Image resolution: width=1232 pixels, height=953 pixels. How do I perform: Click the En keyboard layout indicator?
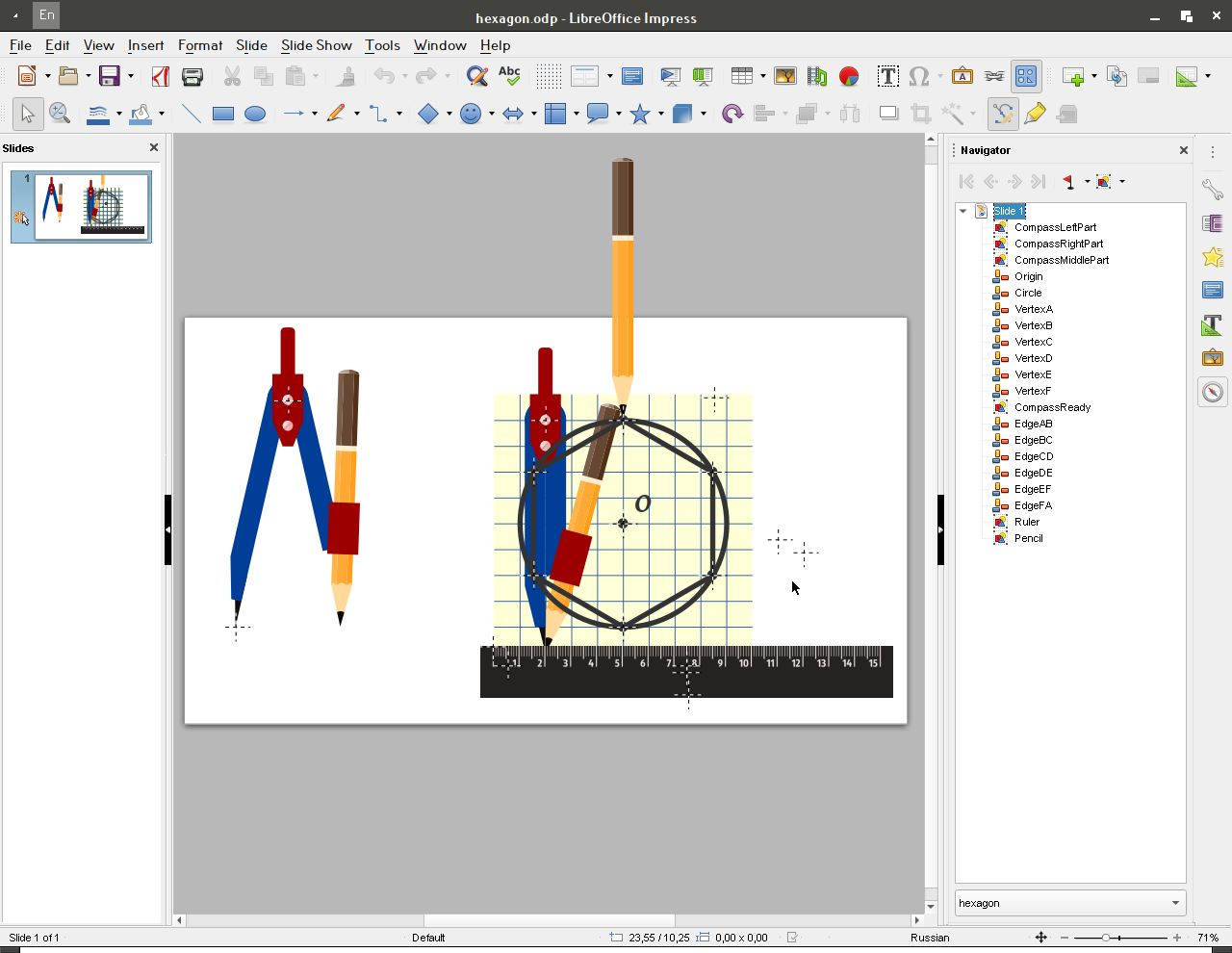(x=46, y=15)
